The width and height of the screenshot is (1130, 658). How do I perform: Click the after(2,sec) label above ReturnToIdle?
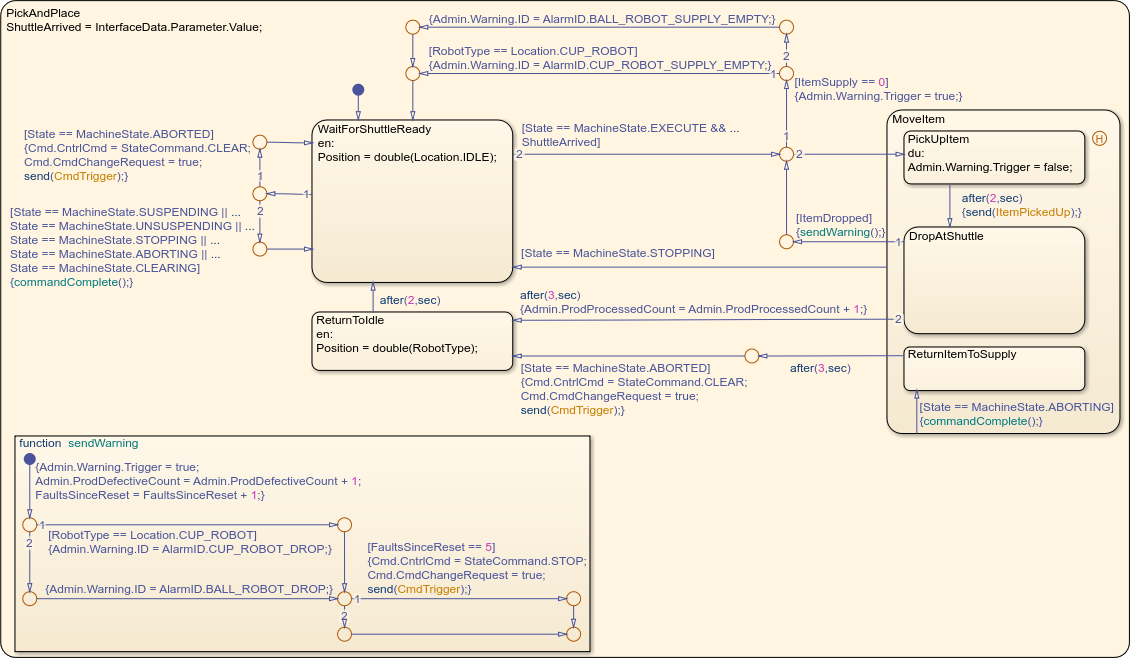coord(410,299)
